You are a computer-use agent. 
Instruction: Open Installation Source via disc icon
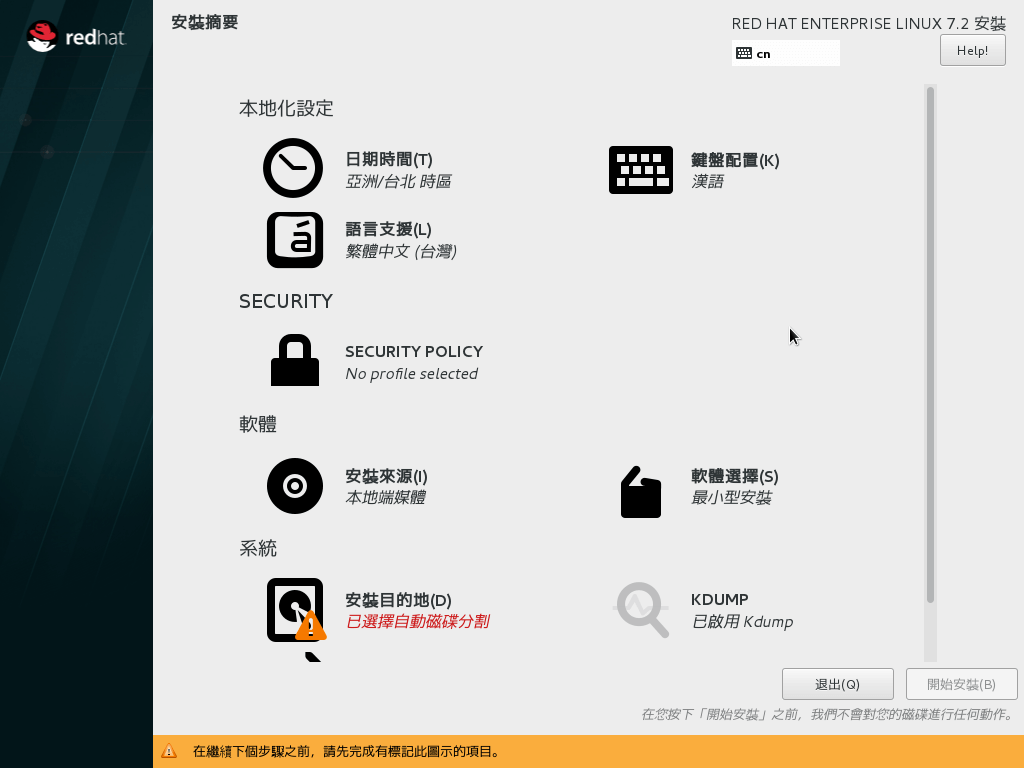click(x=294, y=486)
